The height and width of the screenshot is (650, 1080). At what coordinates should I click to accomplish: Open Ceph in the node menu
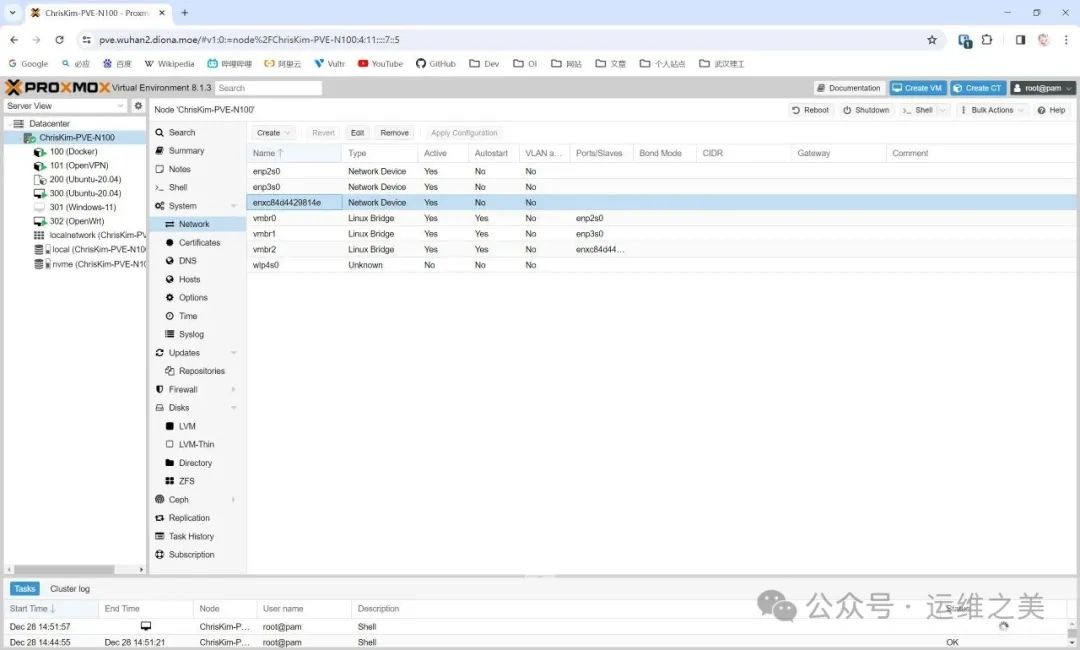click(178, 499)
